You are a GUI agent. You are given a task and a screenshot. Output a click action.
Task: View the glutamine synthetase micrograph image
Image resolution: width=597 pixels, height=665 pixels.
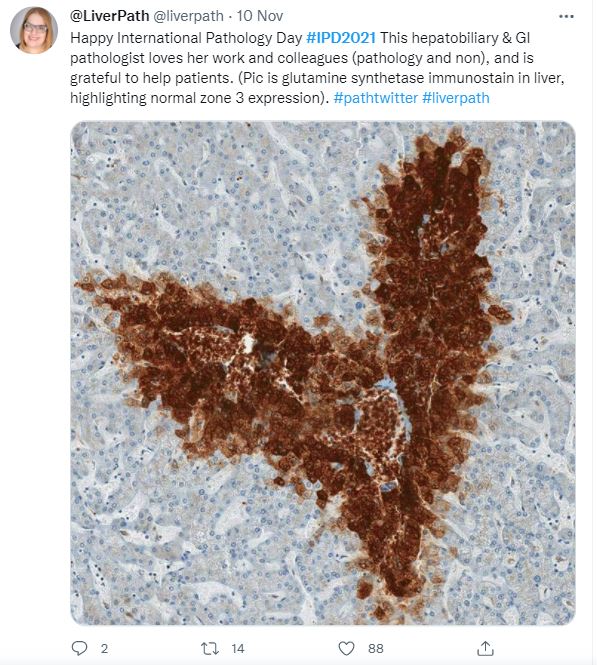coord(323,373)
